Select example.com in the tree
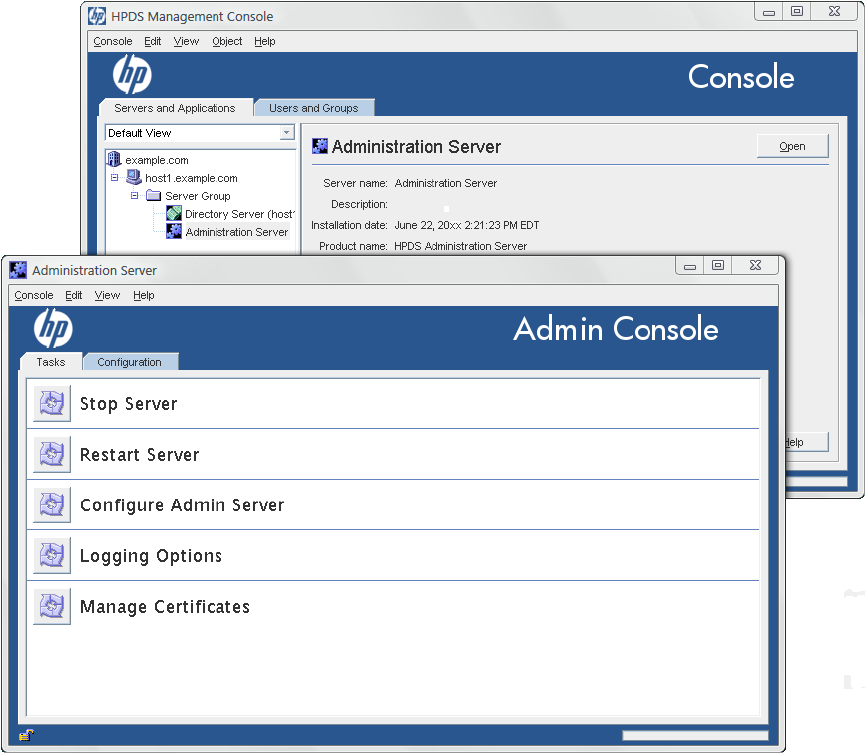The image size is (865, 753). pyautogui.click(x=157, y=160)
